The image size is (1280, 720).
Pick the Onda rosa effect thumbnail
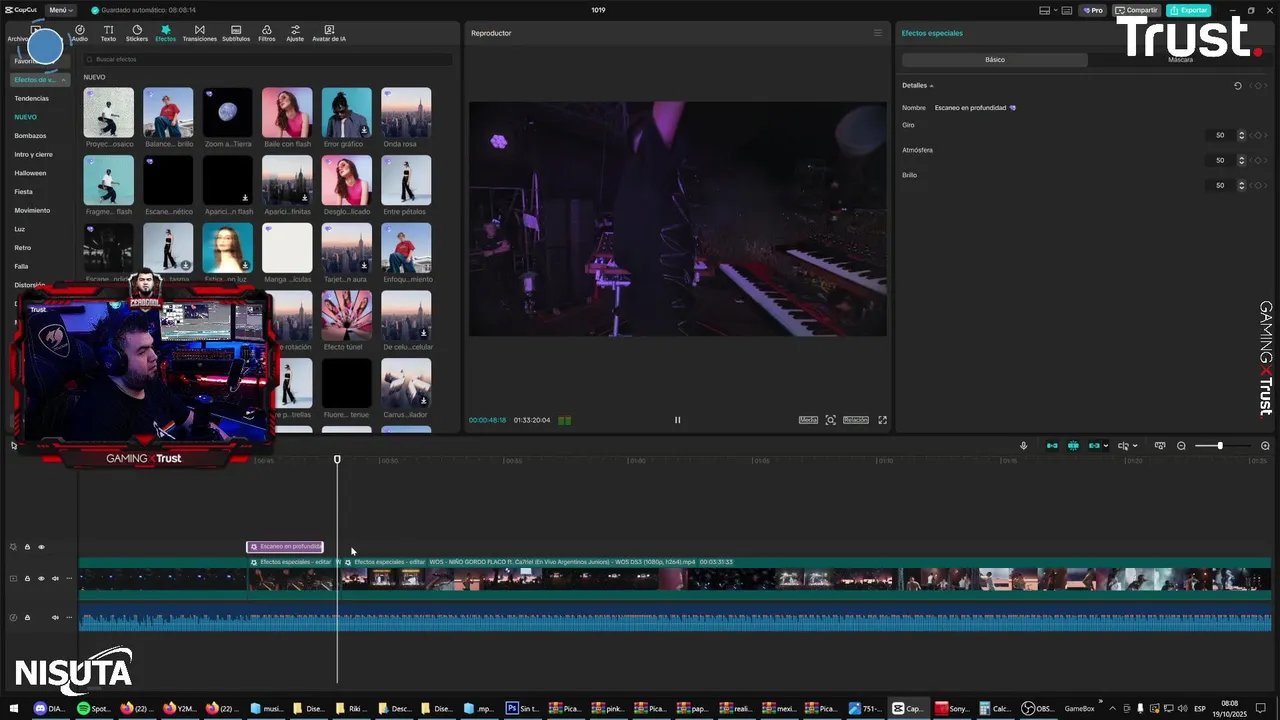pyautogui.click(x=406, y=113)
